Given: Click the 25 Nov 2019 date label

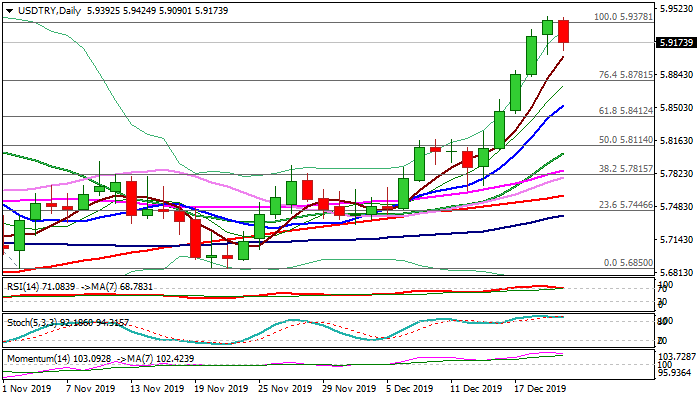Looking at the screenshot, I should tap(285, 389).
